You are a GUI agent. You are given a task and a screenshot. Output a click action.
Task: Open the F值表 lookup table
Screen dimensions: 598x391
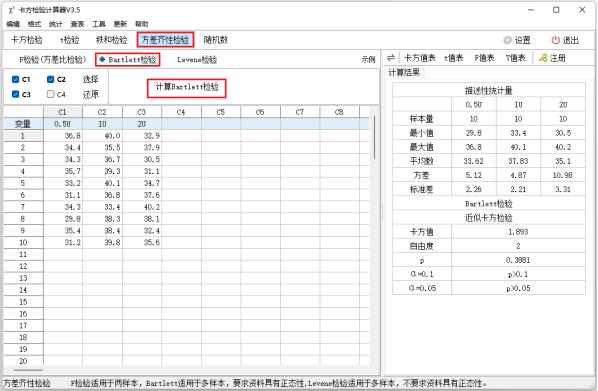(484, 58)
